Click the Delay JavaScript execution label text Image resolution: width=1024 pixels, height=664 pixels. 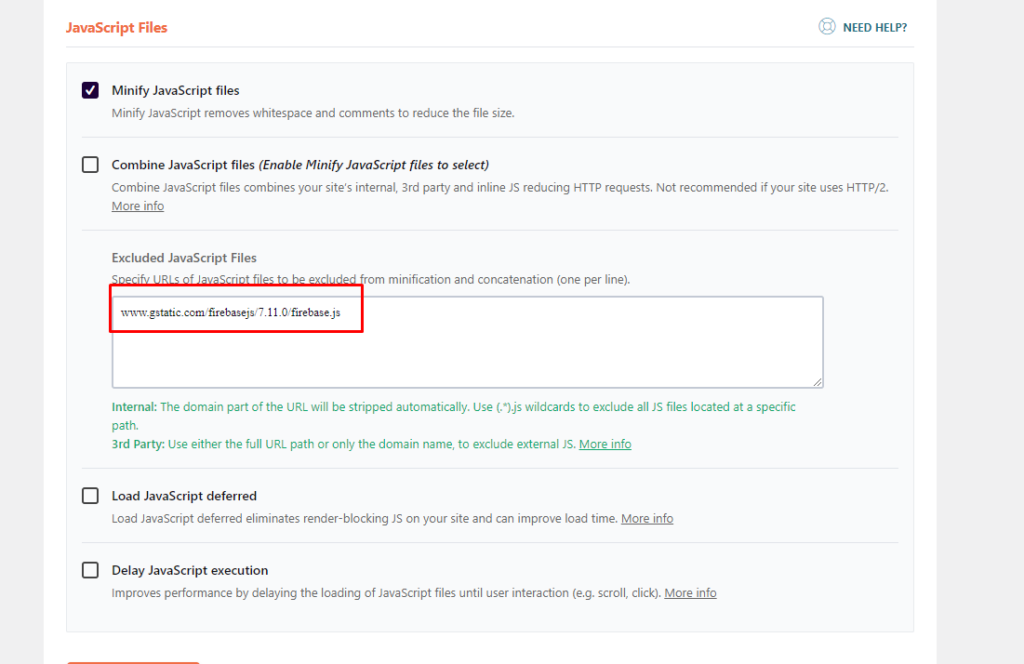pyautogui.click(x=189, y=570)
